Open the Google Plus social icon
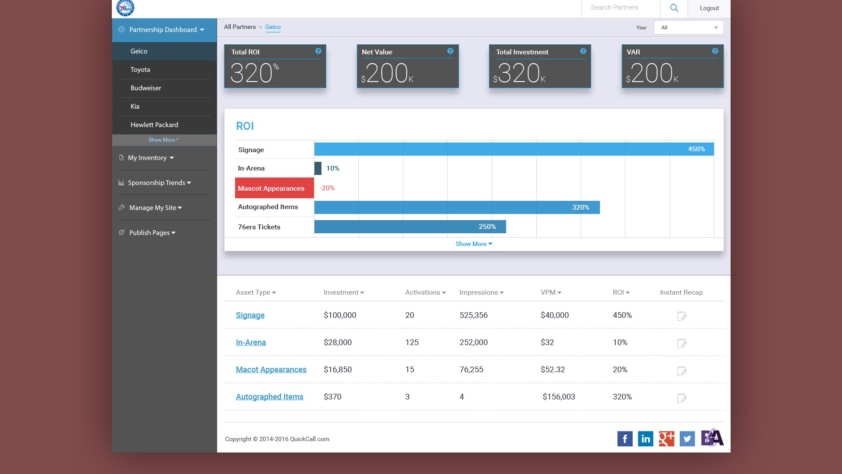 tap(666, 439)
